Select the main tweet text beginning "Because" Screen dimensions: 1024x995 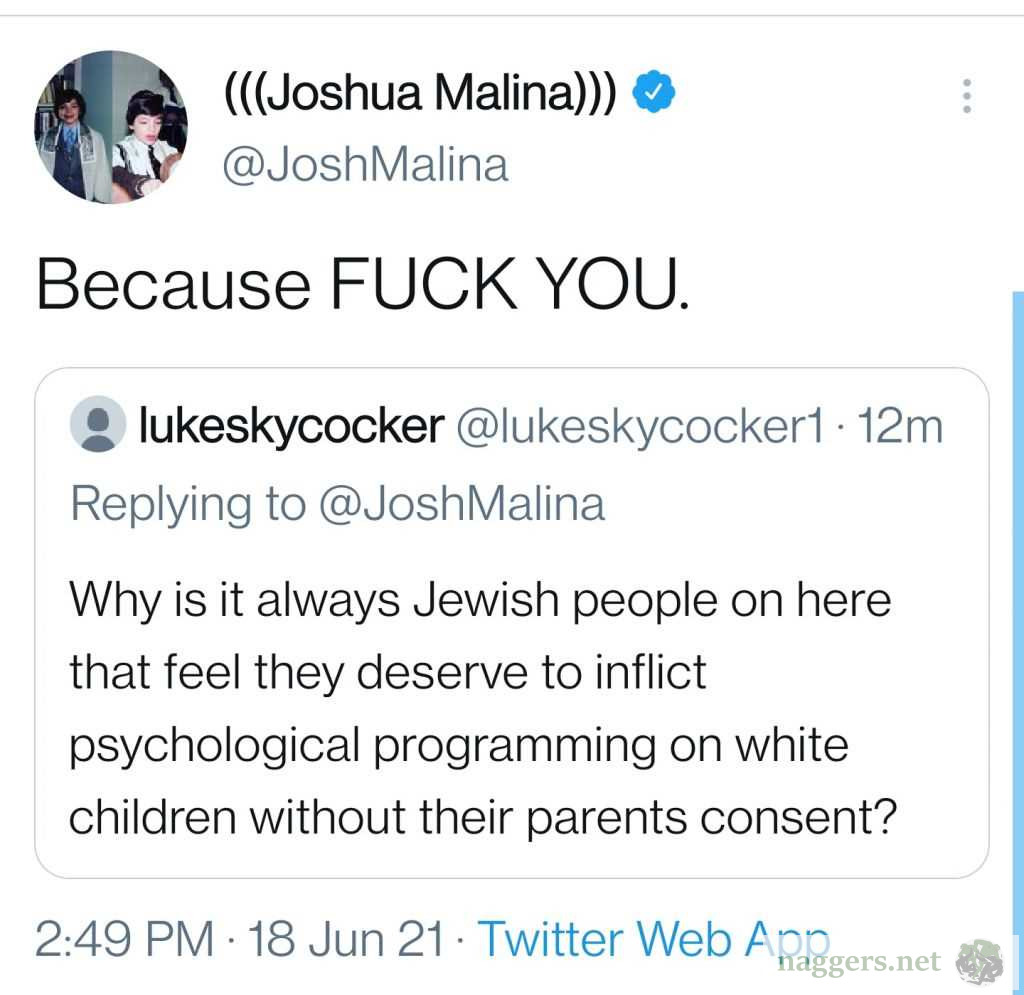coord(362,283)
